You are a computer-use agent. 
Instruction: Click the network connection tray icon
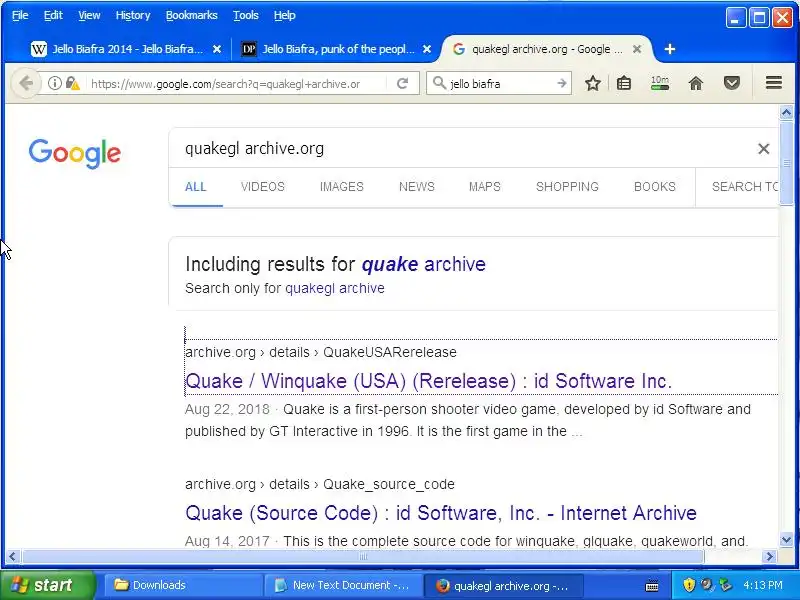(725, 584)
